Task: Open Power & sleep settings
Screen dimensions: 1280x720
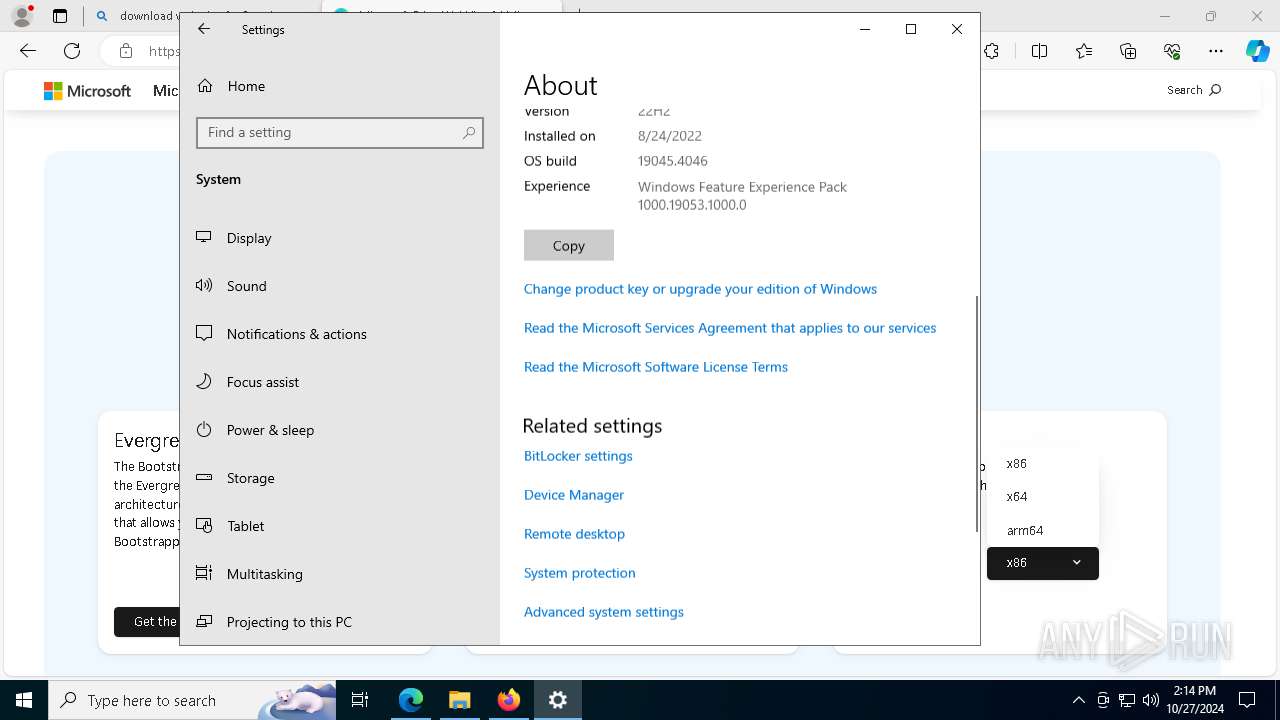Action: click(340, 430)
